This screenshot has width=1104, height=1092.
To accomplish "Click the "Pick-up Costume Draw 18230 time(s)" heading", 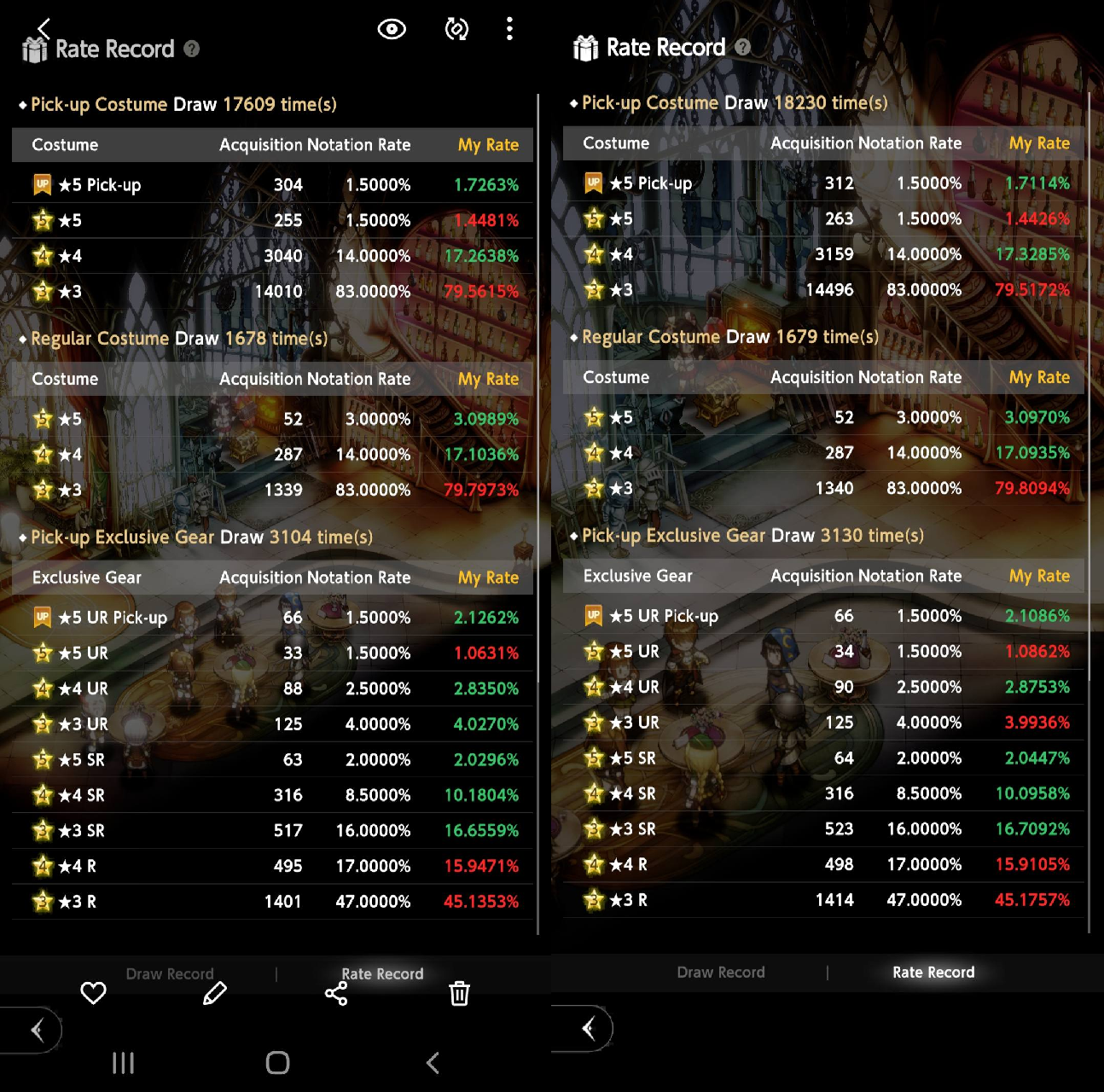I will pos(735,102).
